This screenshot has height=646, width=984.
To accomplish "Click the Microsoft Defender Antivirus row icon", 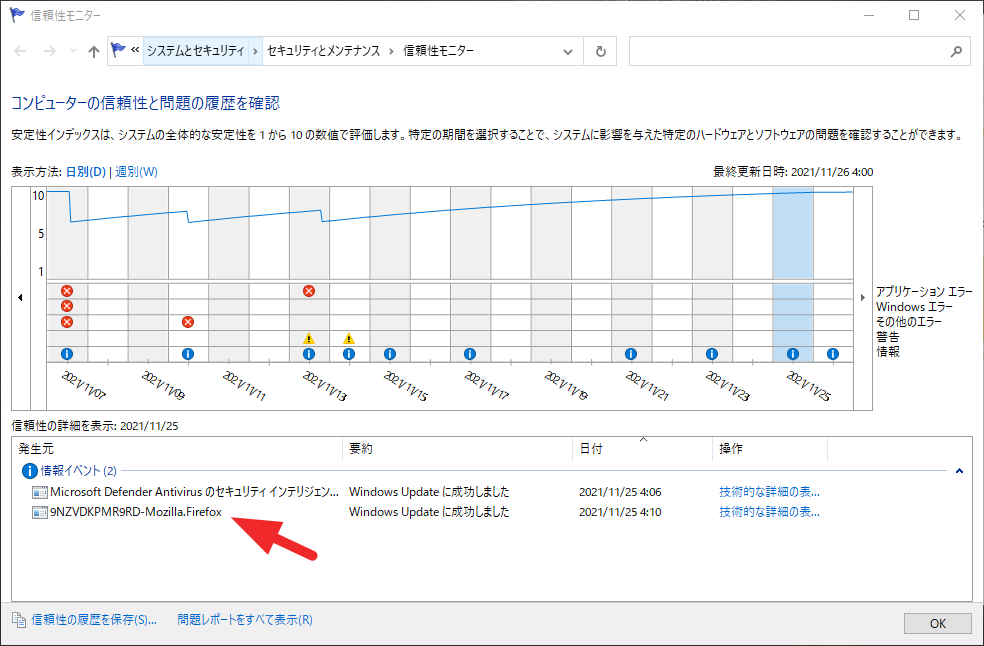I will coord(40,492).
